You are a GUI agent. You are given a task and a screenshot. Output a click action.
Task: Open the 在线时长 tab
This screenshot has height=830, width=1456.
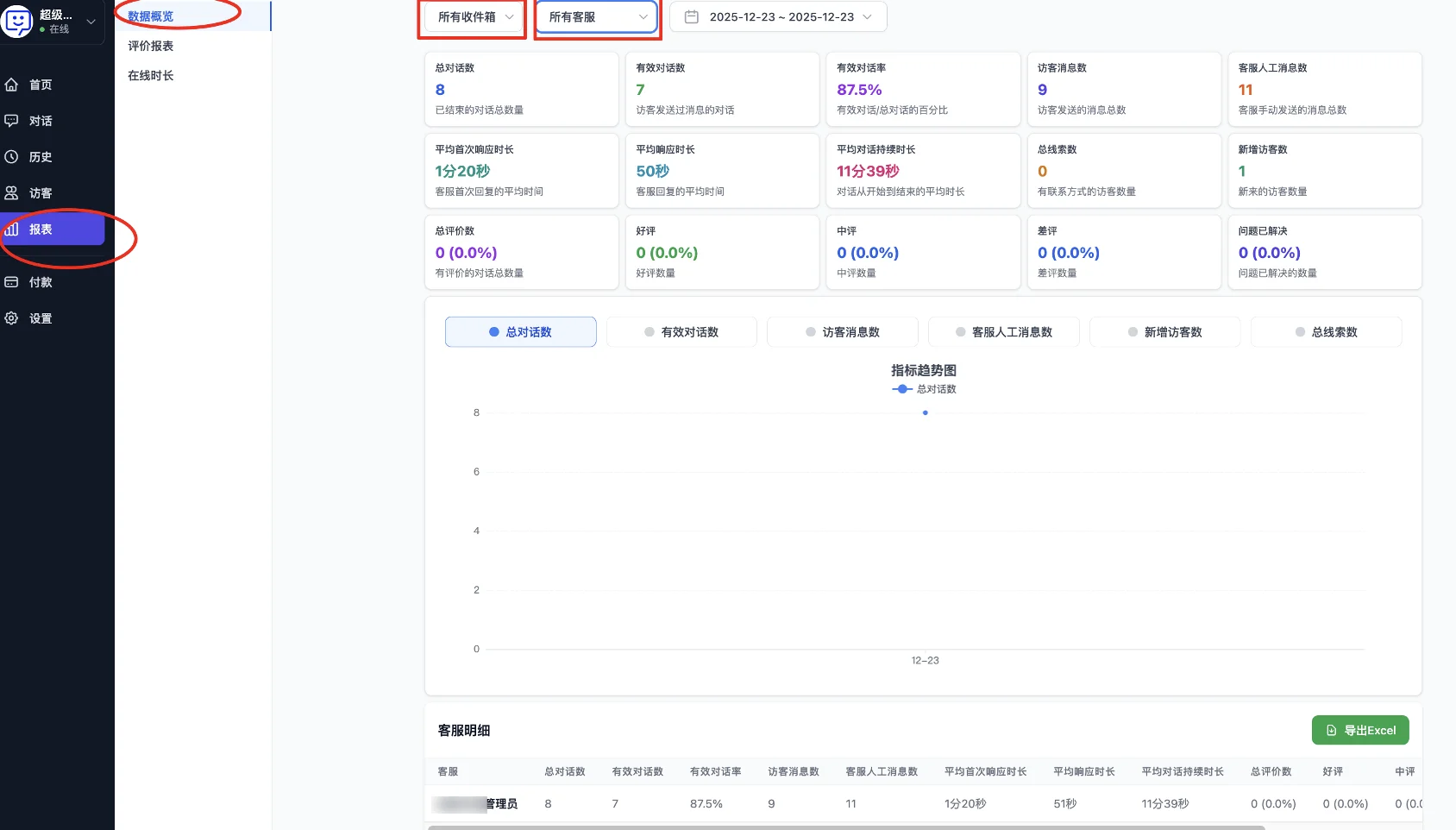[x=150, y=75]
